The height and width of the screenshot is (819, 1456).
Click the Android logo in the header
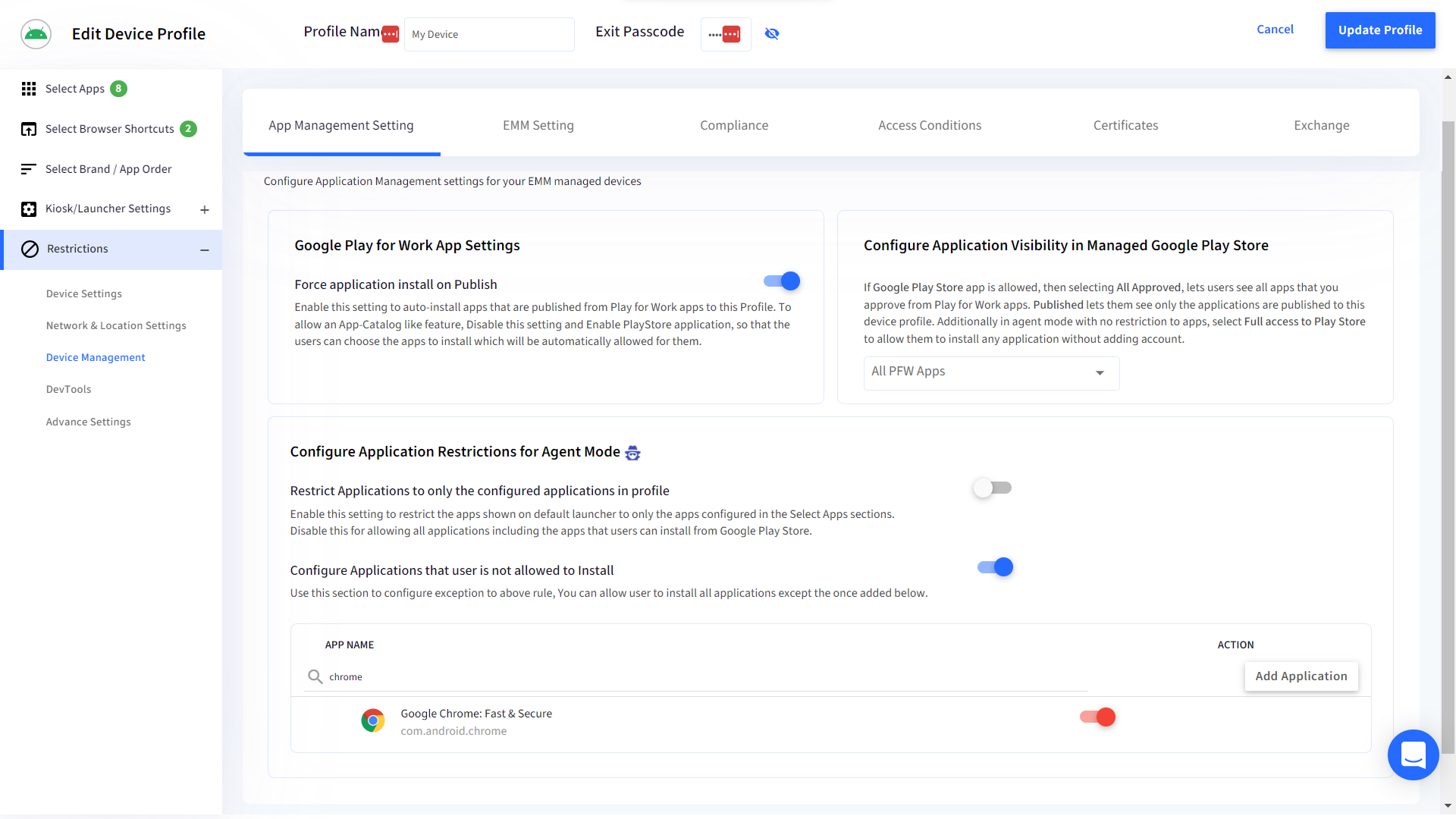coord(35,33)
